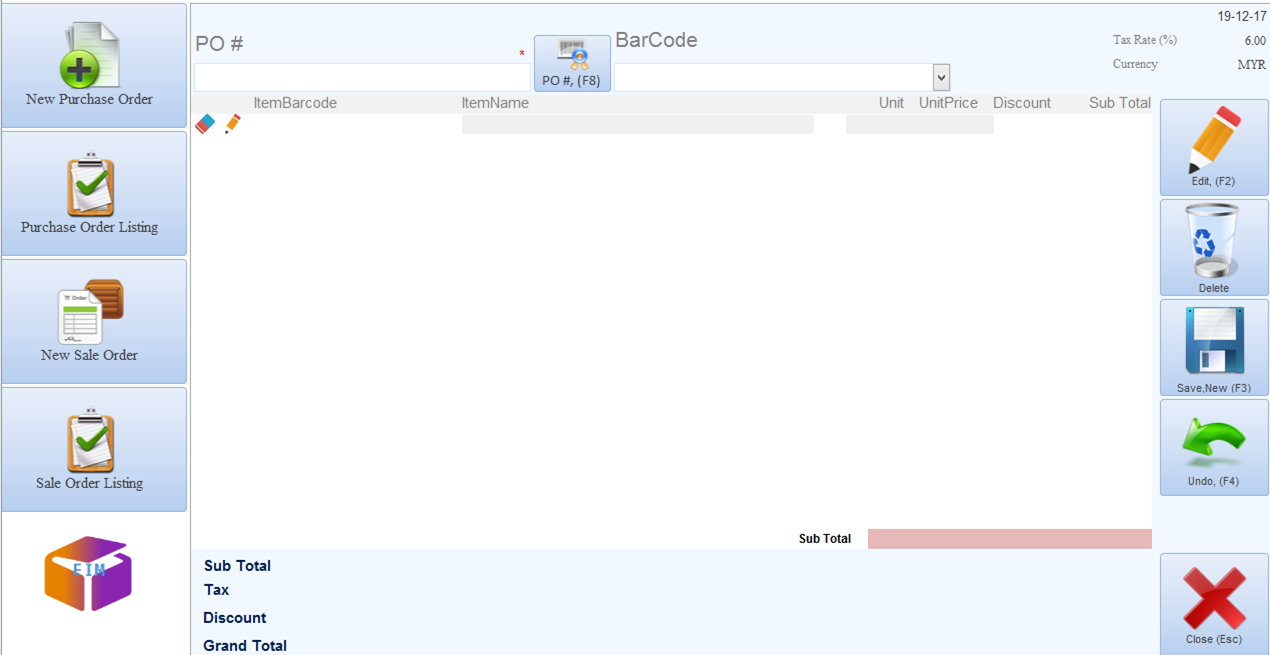Viewport: 1270px width, 655px height.
Task: Click the small pencil icon in the item row
Action: [x=232, y=124]
